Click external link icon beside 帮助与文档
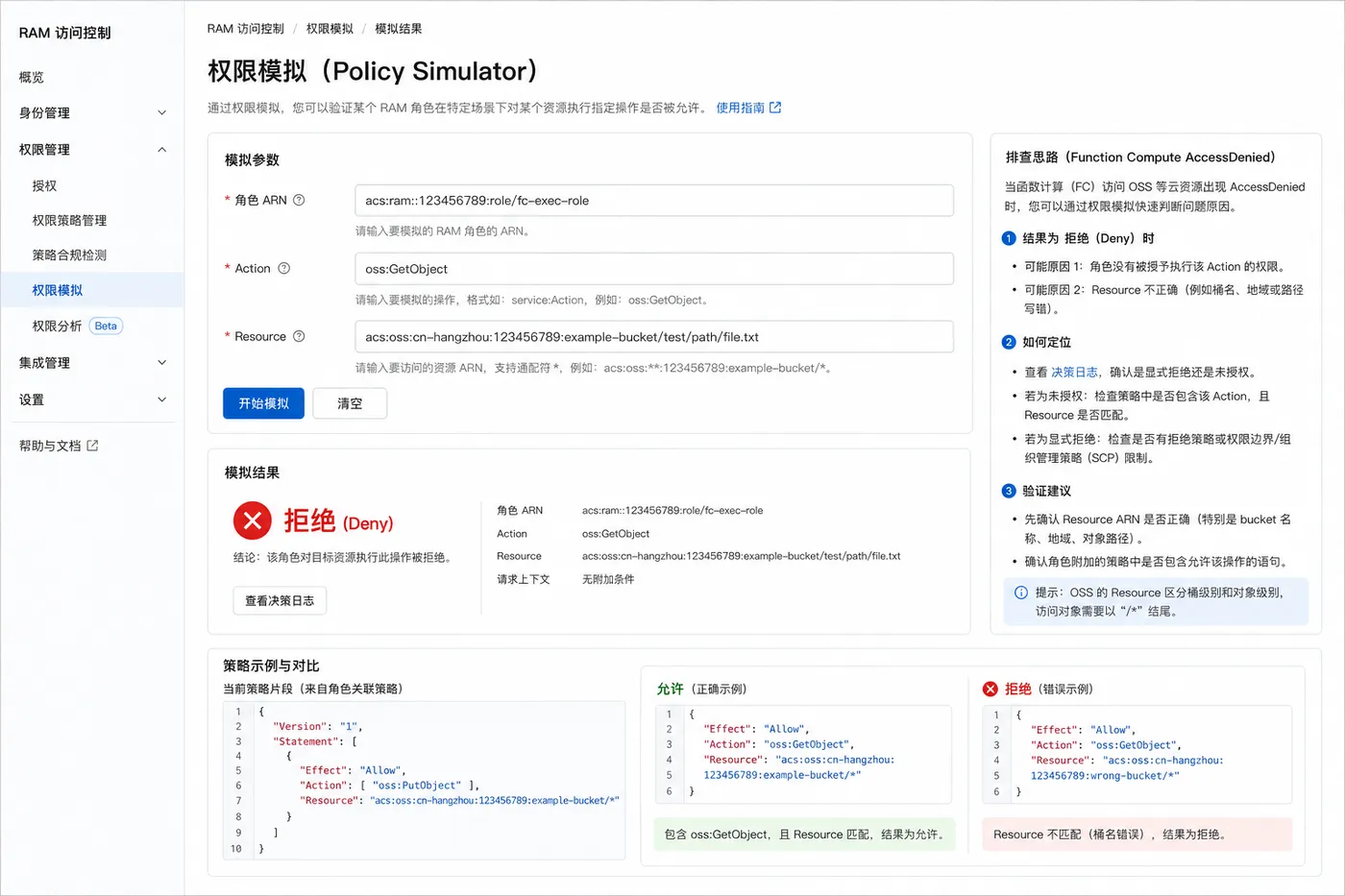Viewport: 1345px width, 896px height. pos(92,446)
